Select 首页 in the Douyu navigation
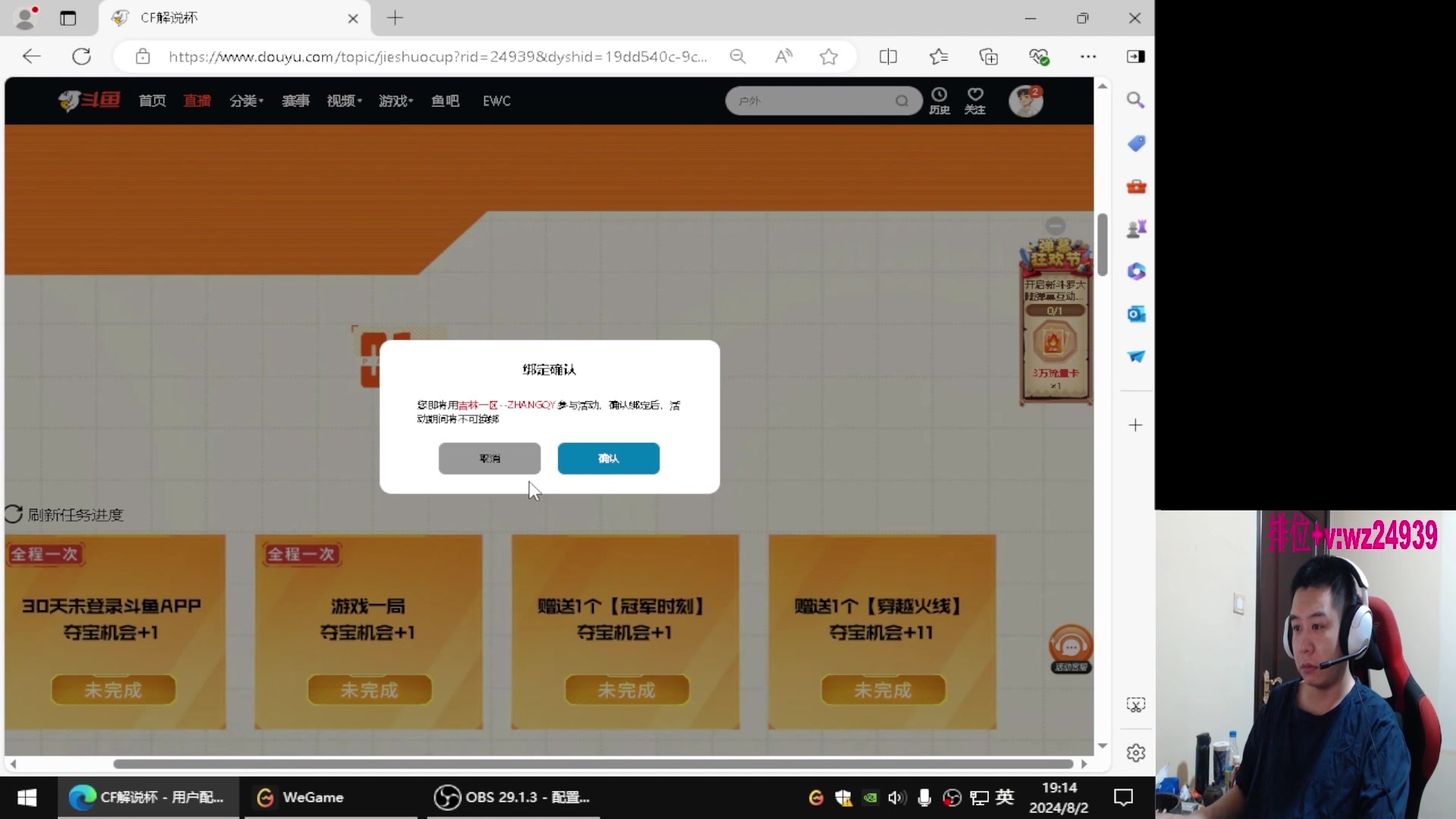The height and width of the screenshot is (819, 1456). pos(152,100)
